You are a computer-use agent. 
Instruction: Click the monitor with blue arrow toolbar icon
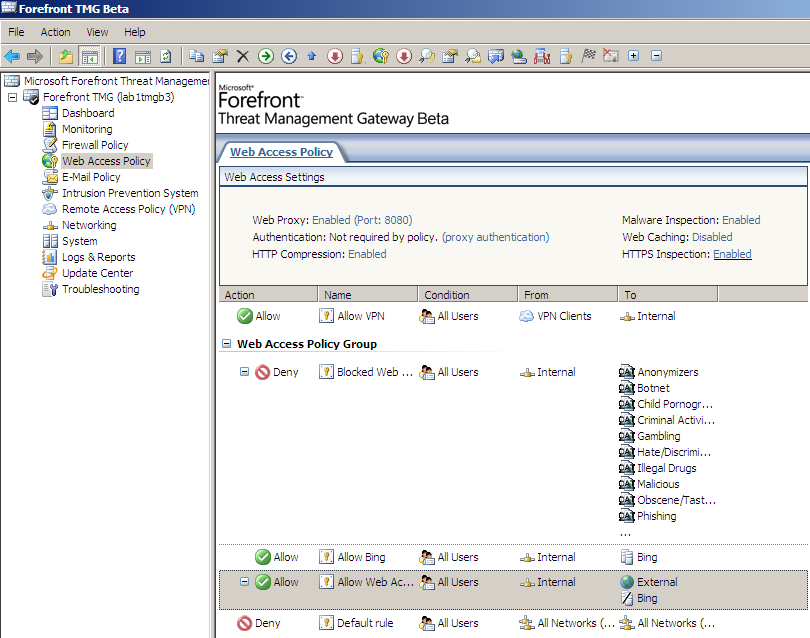496,56
